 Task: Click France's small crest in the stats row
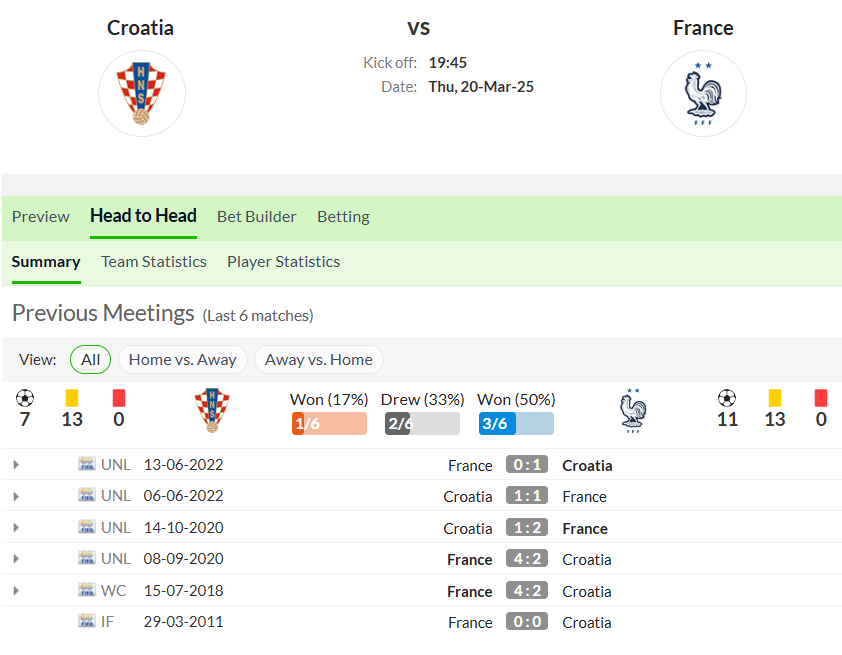pos(633,410)
